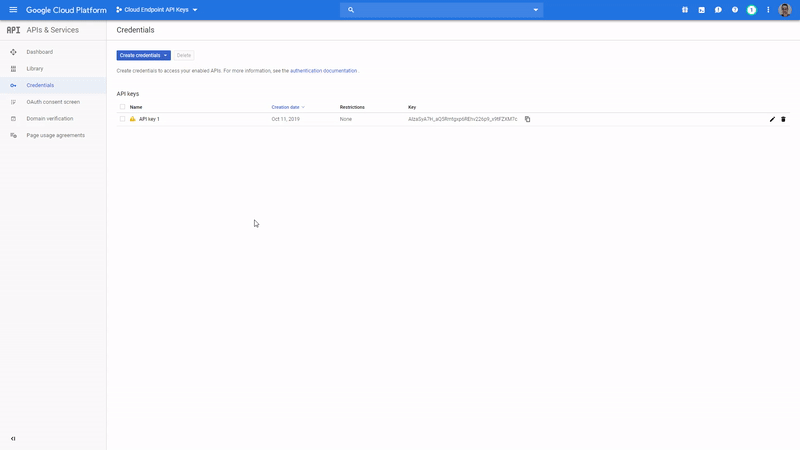Screen dimensions: 800x450
Task: Check the API key 1 row checkbox
Action: click(x=122, y=119)
